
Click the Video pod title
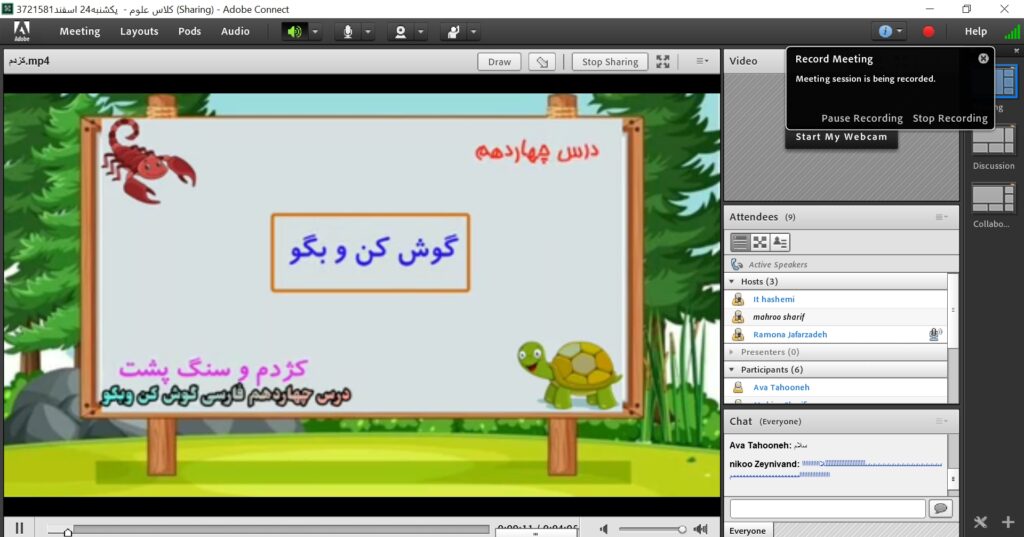pos(743,61)
